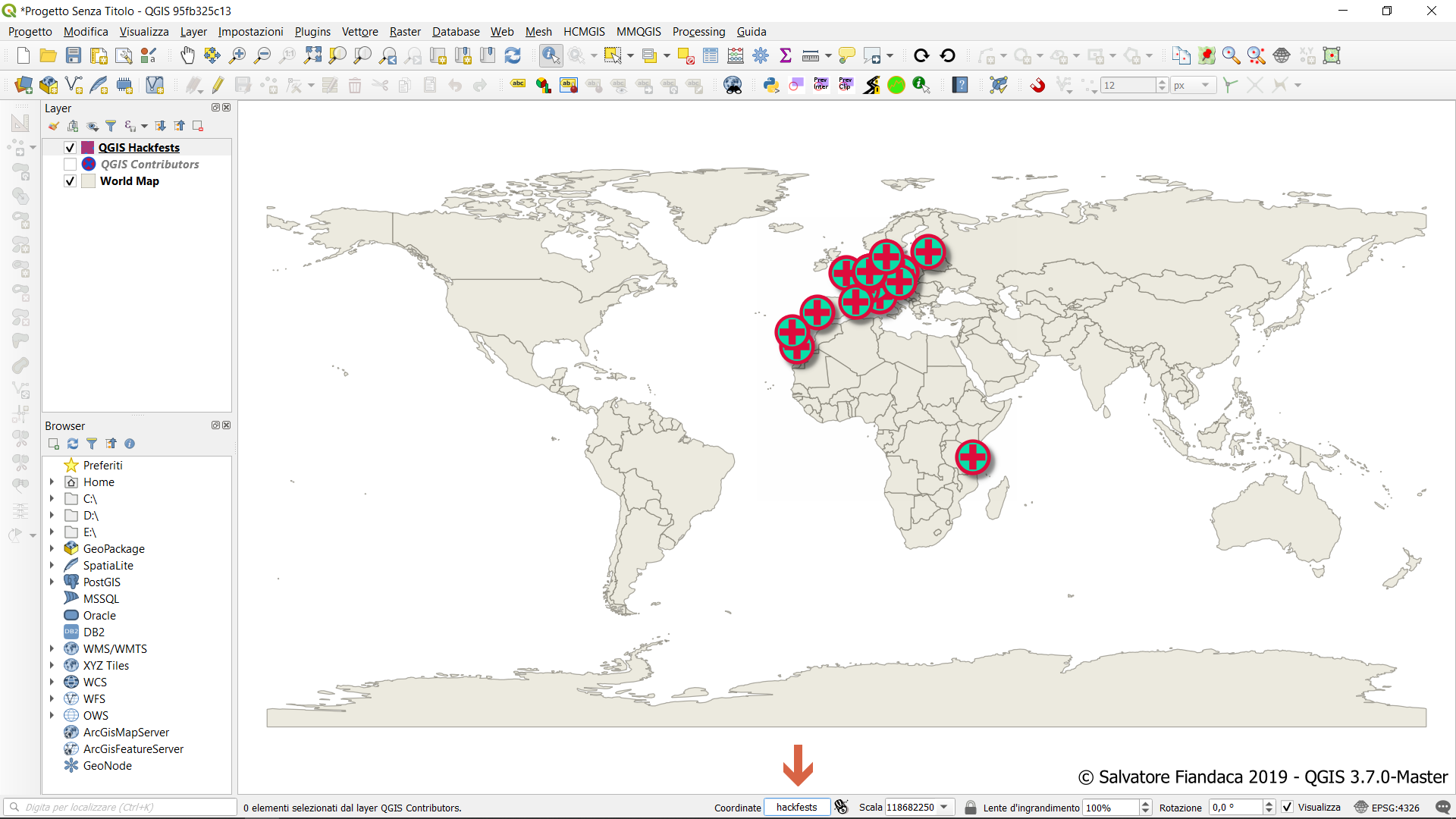Click the Identify Features tool
This screenshot has width=1456, height=819.
pyautogui.click(x=551, y=55)
